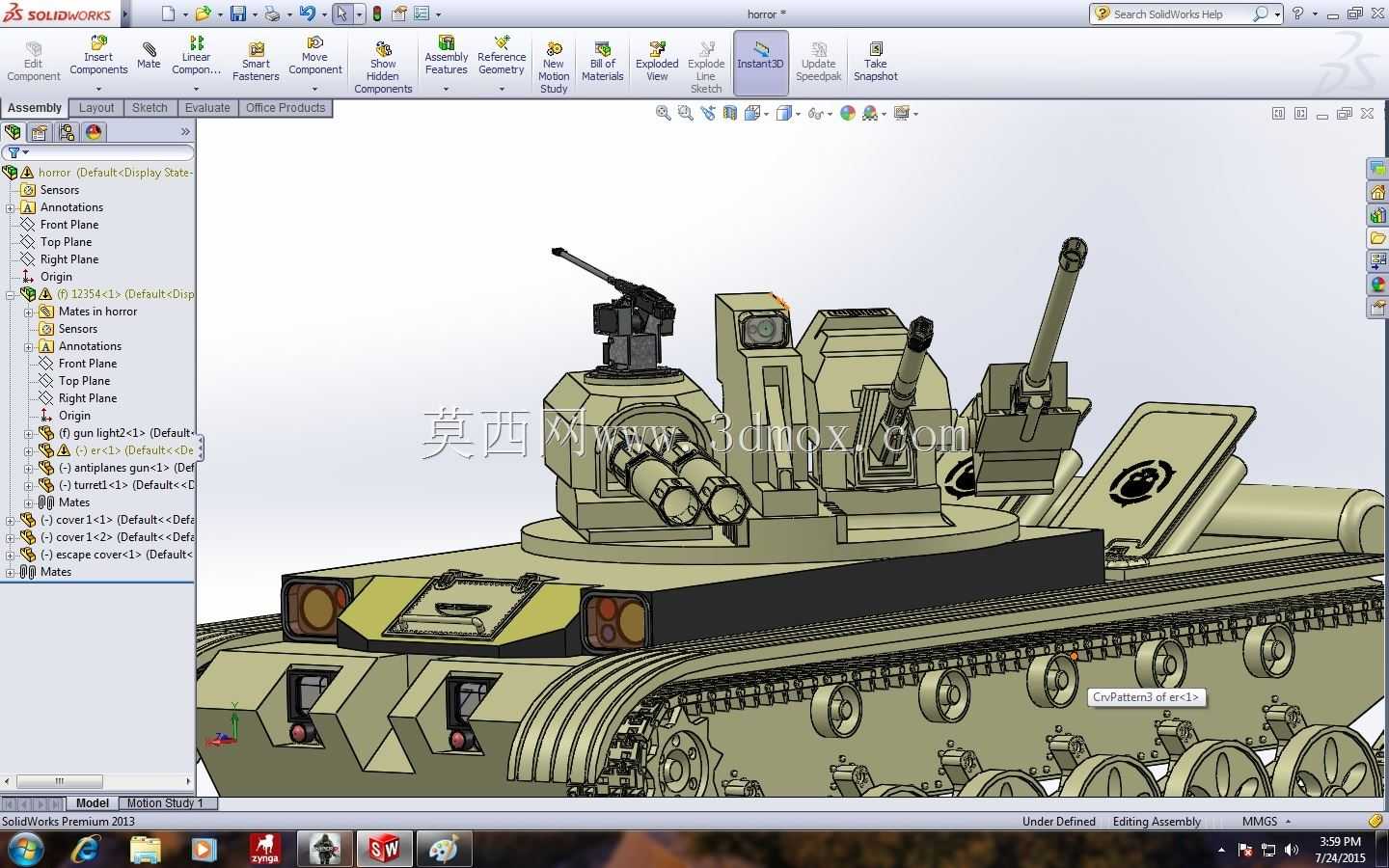Select er<1> component in tree
The image size is (1389, 868).
pos(135,450)
